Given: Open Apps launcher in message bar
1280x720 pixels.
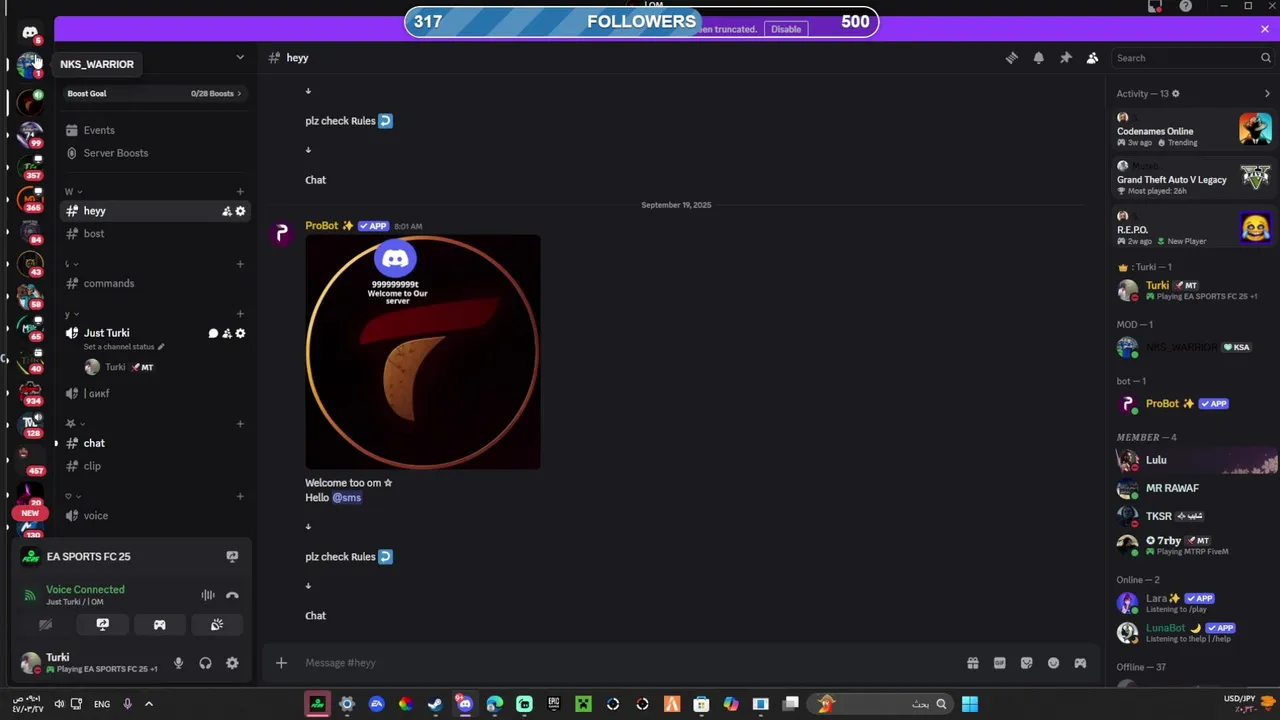Looking at the screenshot, I should click(1080, 663).
